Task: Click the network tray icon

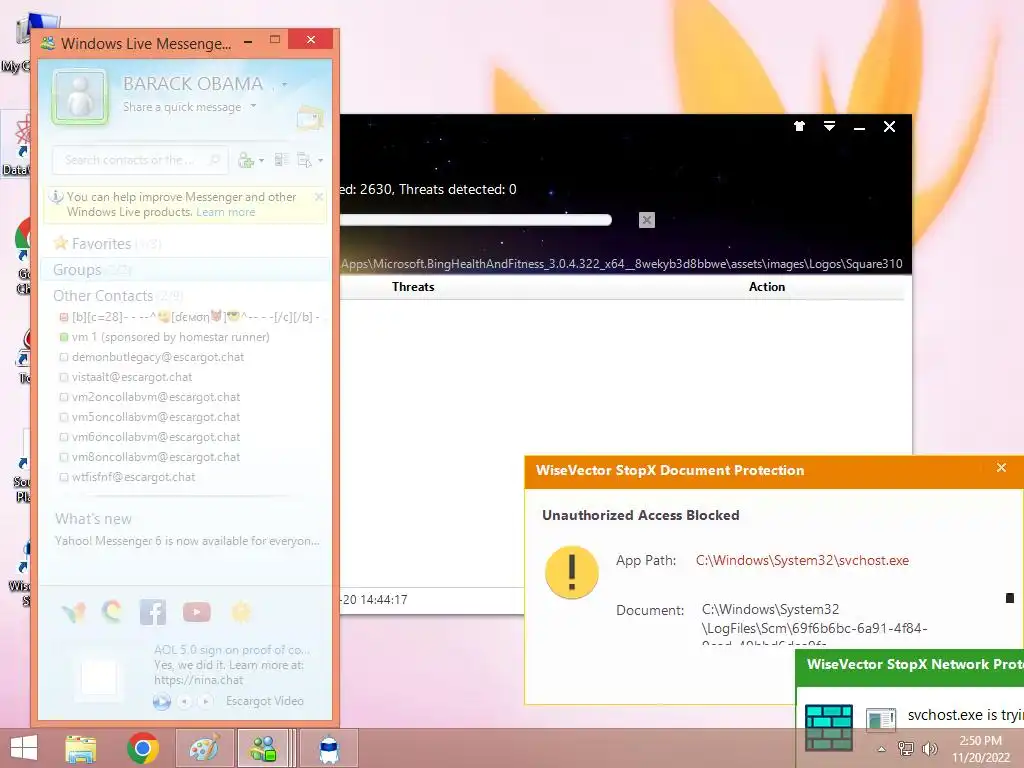Action: pyautogui.click(x=906, y=748)
